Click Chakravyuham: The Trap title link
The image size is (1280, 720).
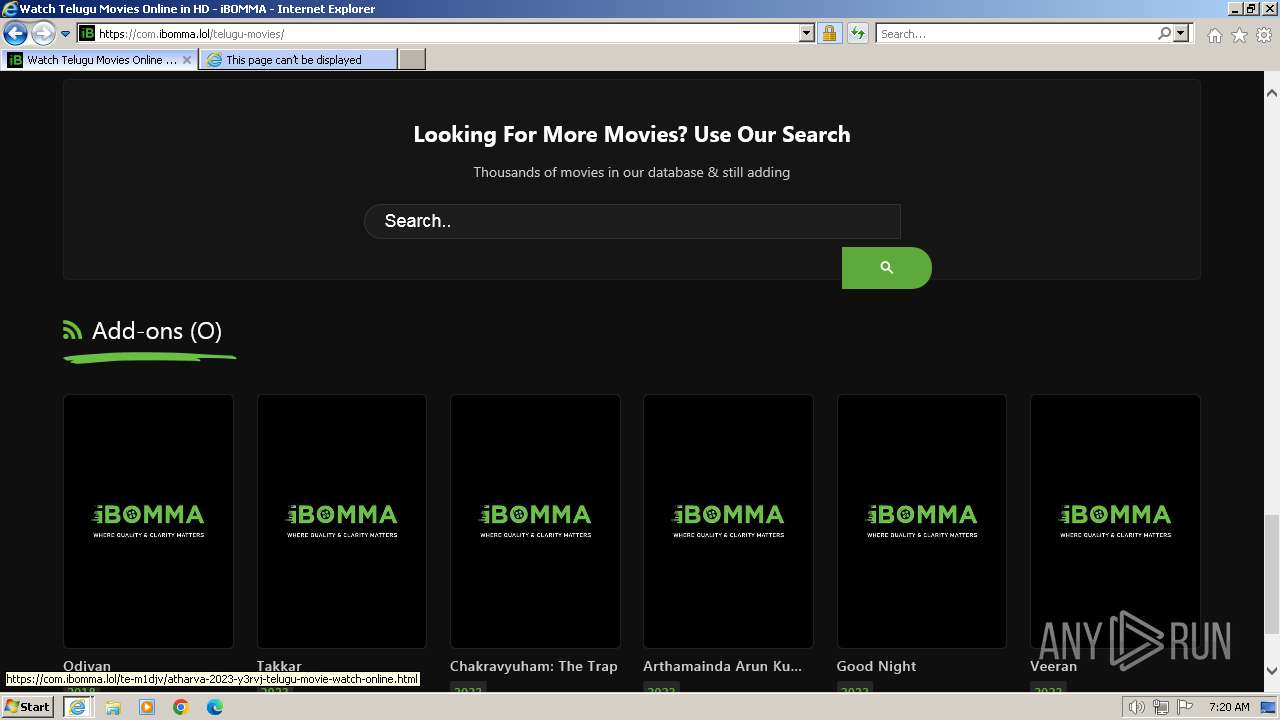pos(534,666)
